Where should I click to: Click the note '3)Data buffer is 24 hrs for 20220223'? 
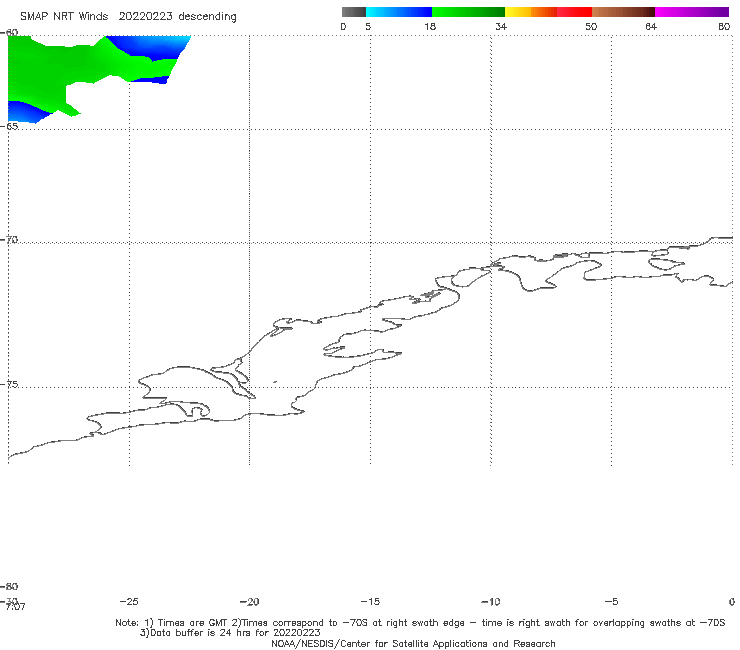click(230, 633)
